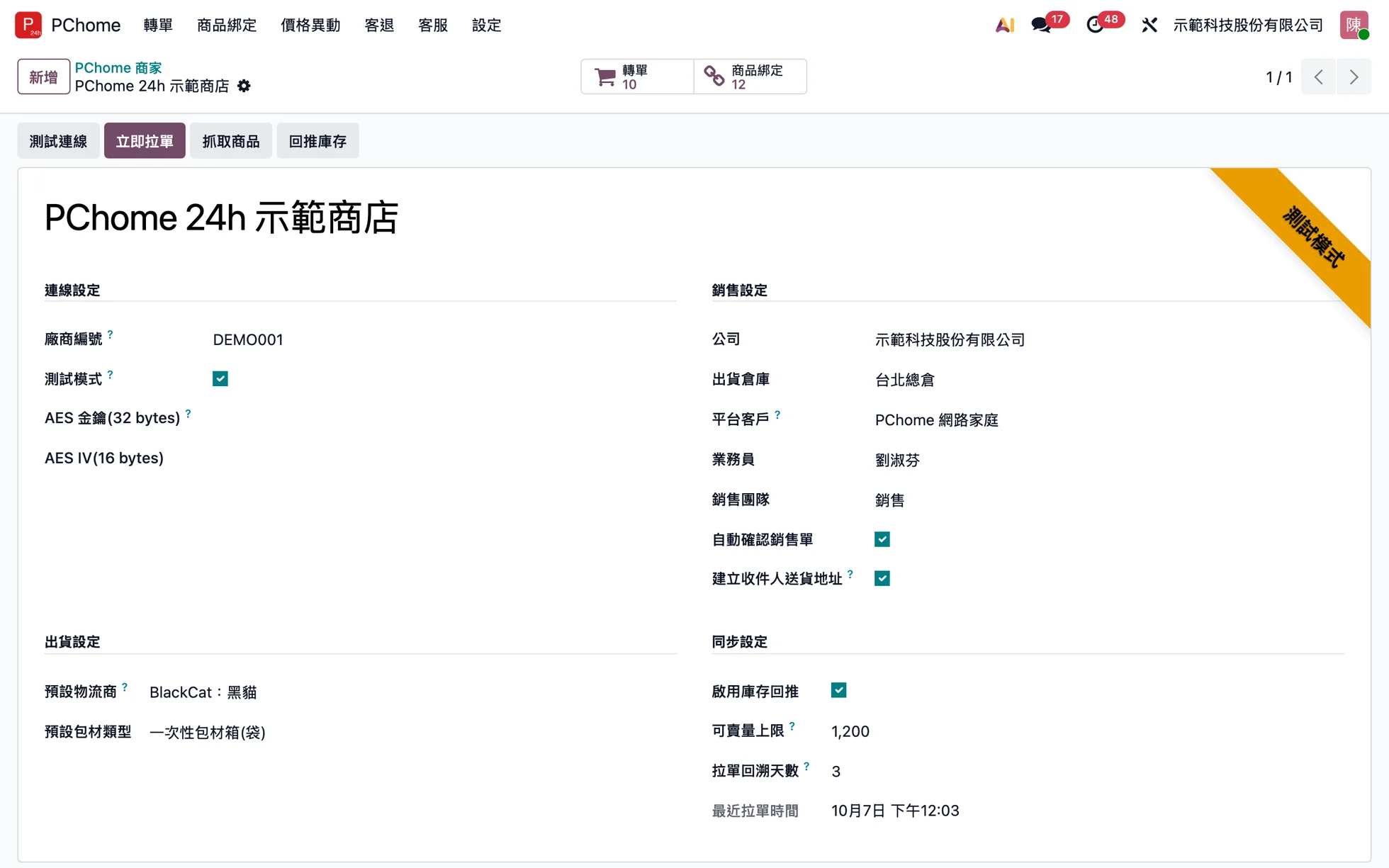Open the 商品綁定 top menu

(x=227, y=25)
